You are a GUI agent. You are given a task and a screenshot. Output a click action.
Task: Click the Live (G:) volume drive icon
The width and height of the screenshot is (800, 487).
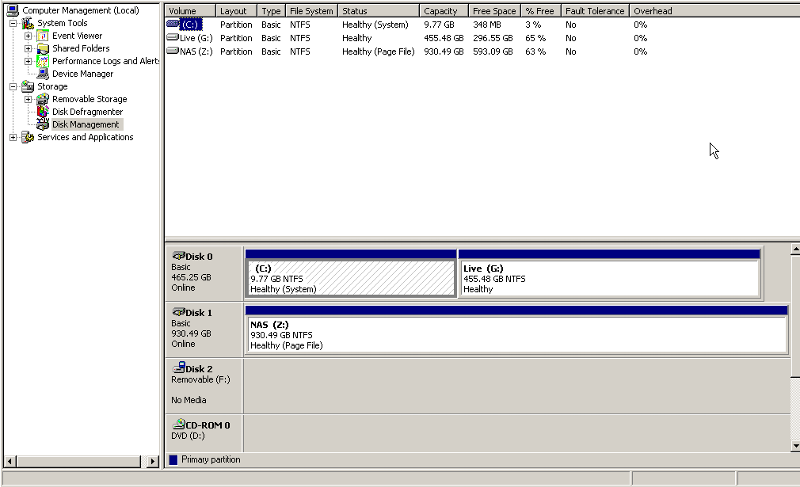(172, 37)
